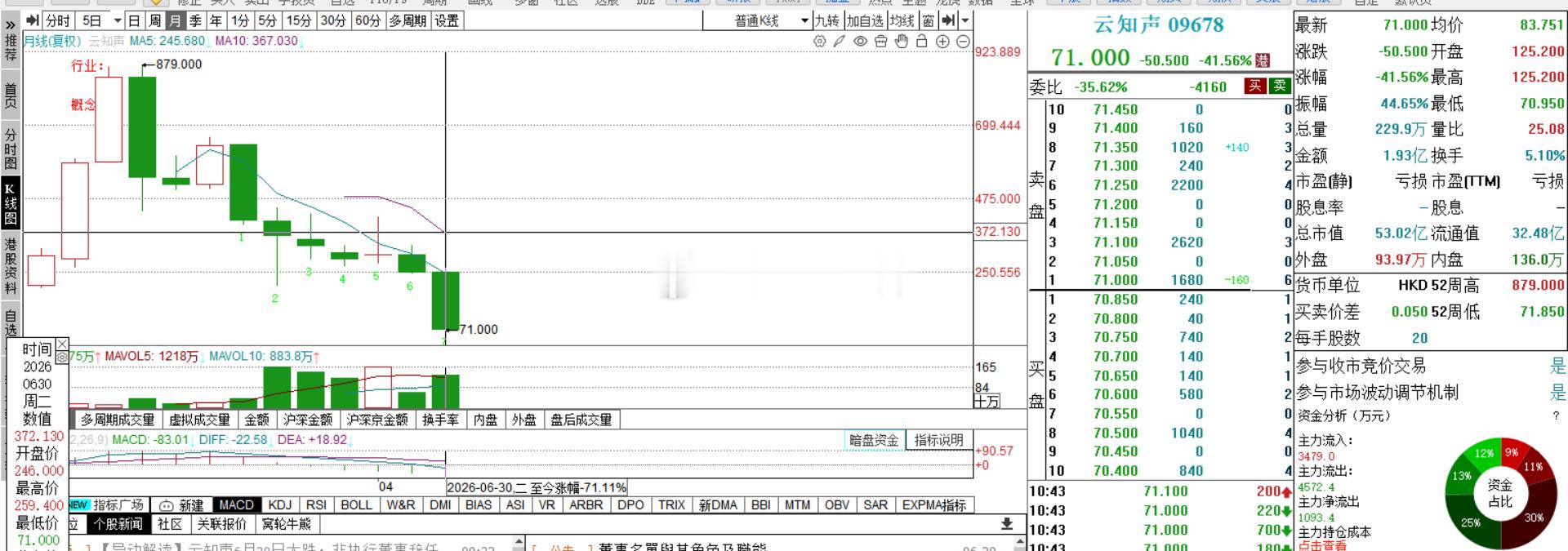Open 分时图 in left sidebar

click(x=11, y=148)
